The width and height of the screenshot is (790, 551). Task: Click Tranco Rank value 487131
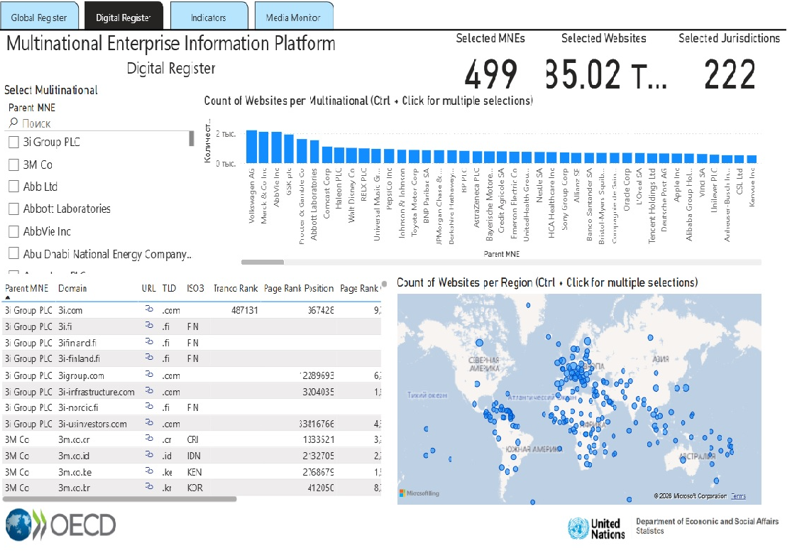[244, 310]
